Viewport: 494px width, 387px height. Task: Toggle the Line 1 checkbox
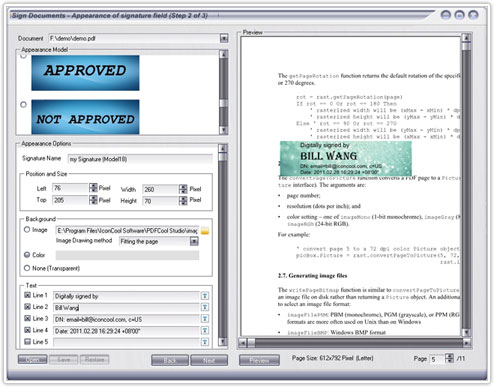pos(28,295)
